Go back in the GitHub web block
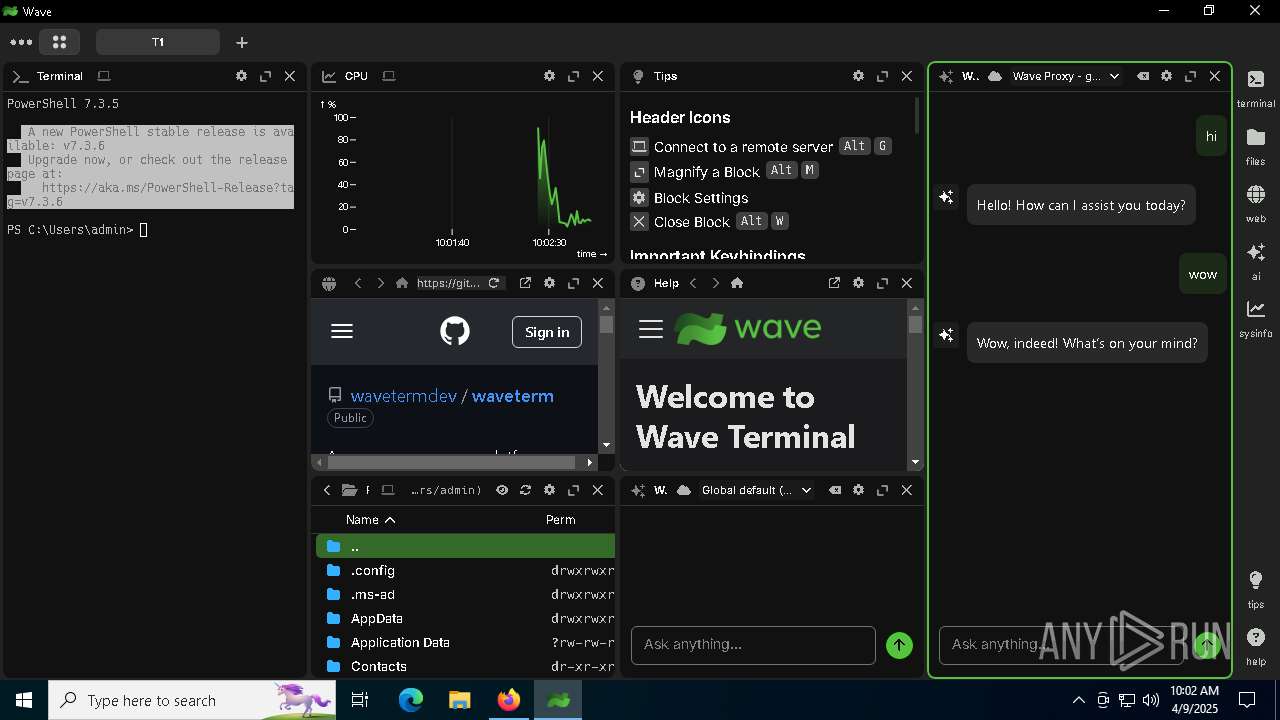This screenshot has width=1280, height=720. click(x=358, y=283)
